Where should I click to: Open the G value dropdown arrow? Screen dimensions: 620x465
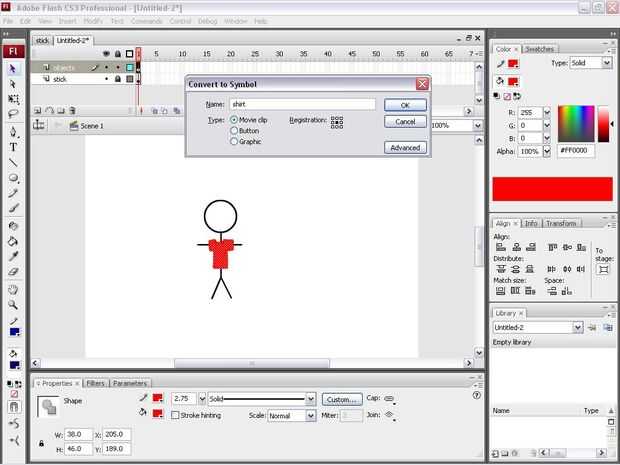(547, 126)
